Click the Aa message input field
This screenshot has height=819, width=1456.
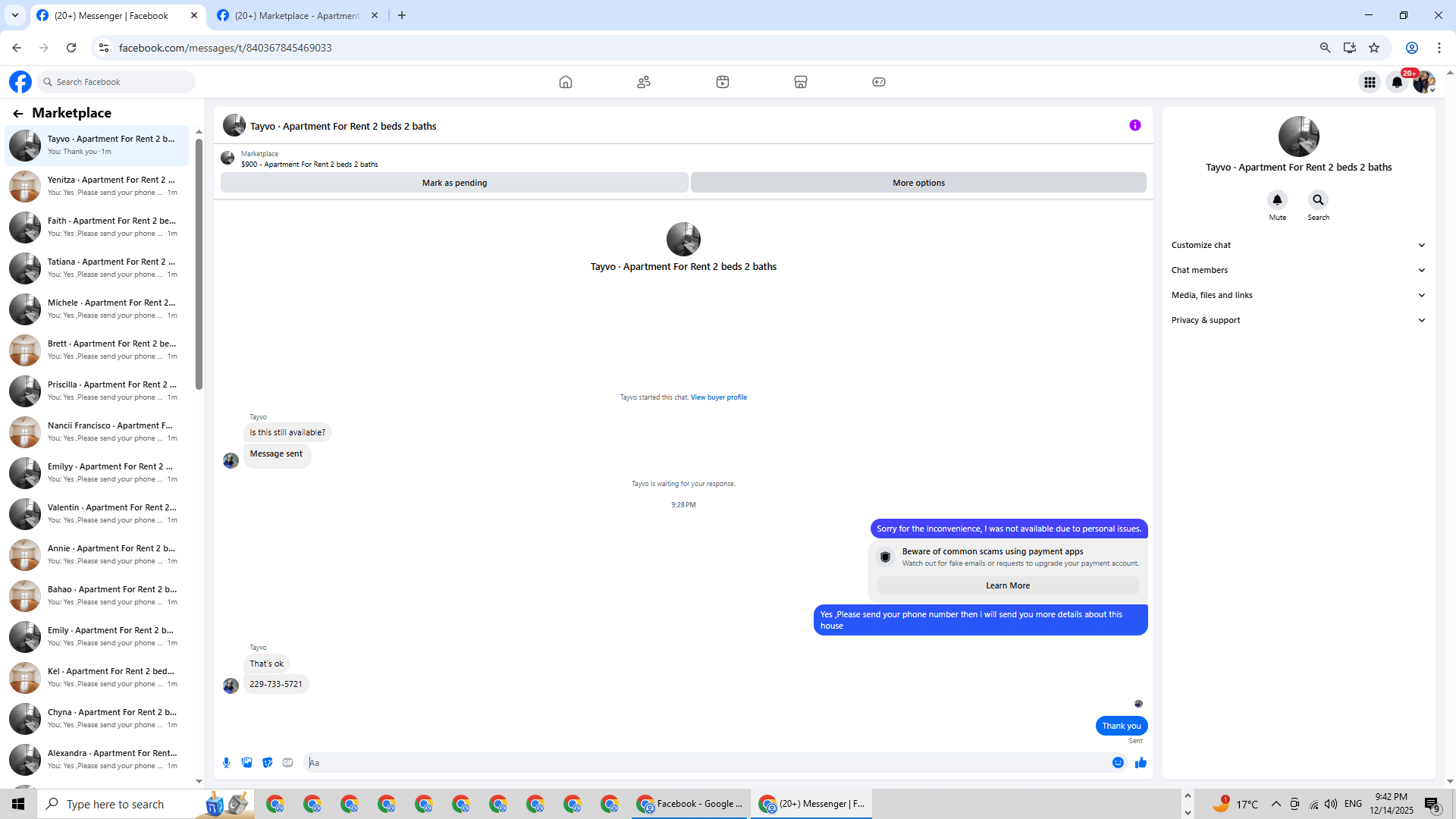[705, 763]
